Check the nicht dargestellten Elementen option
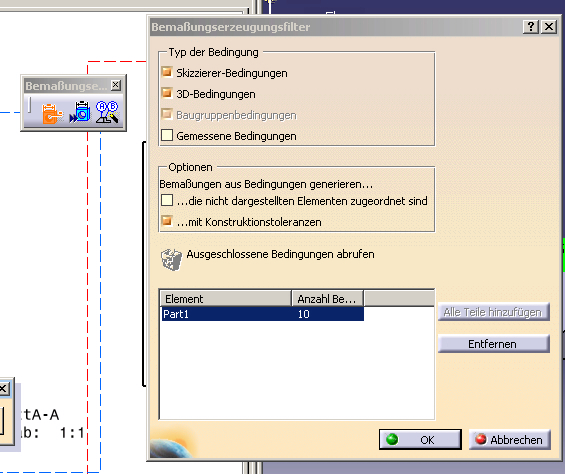Screen dimensions: 565x474 tap(167, 200)
